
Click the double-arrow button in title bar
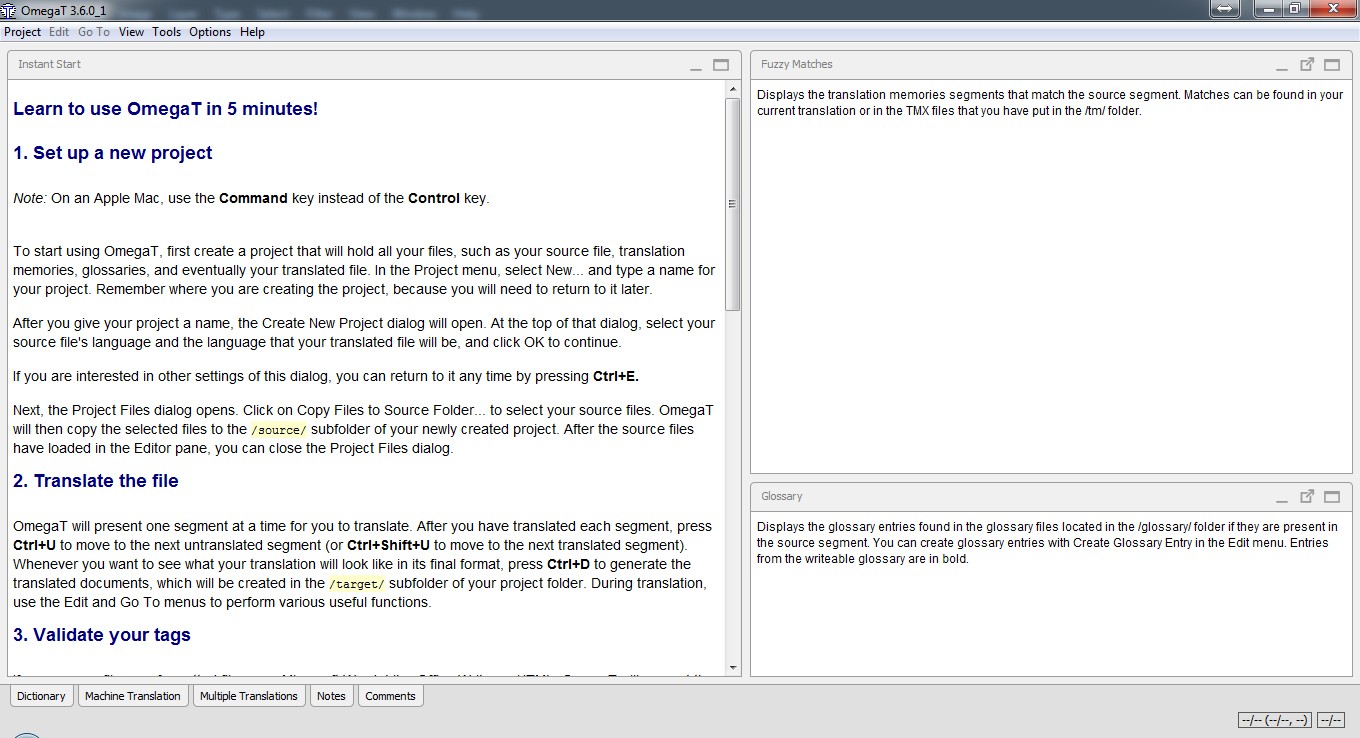[x=1225, y=9]
